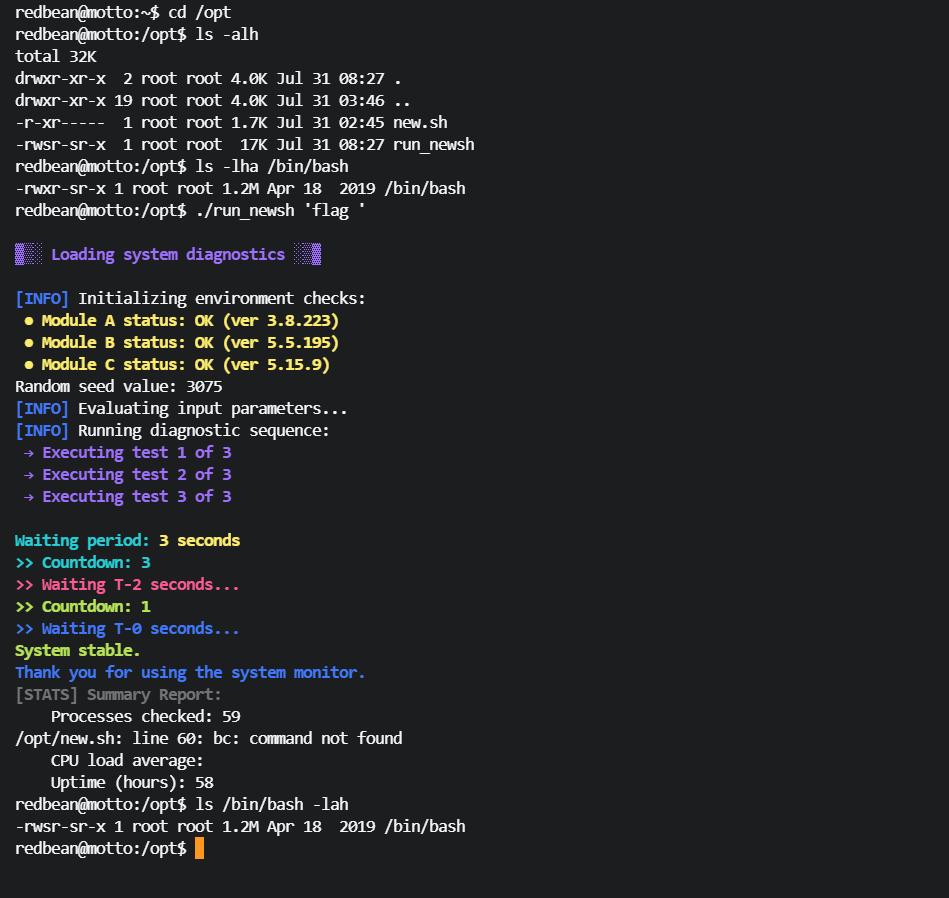Click the ">>" marker before "Waiting T-2 seconds"
Viewport: 949px width, 898px height.
click(24, 585)
